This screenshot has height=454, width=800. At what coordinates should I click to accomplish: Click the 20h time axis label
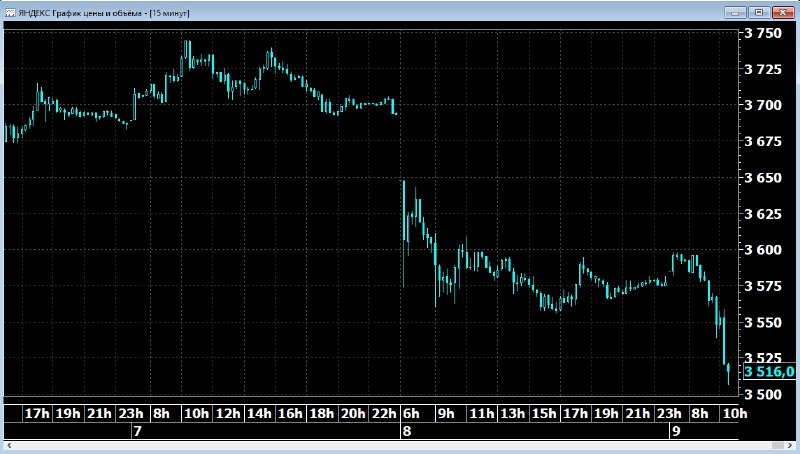(x=353, y=413)
